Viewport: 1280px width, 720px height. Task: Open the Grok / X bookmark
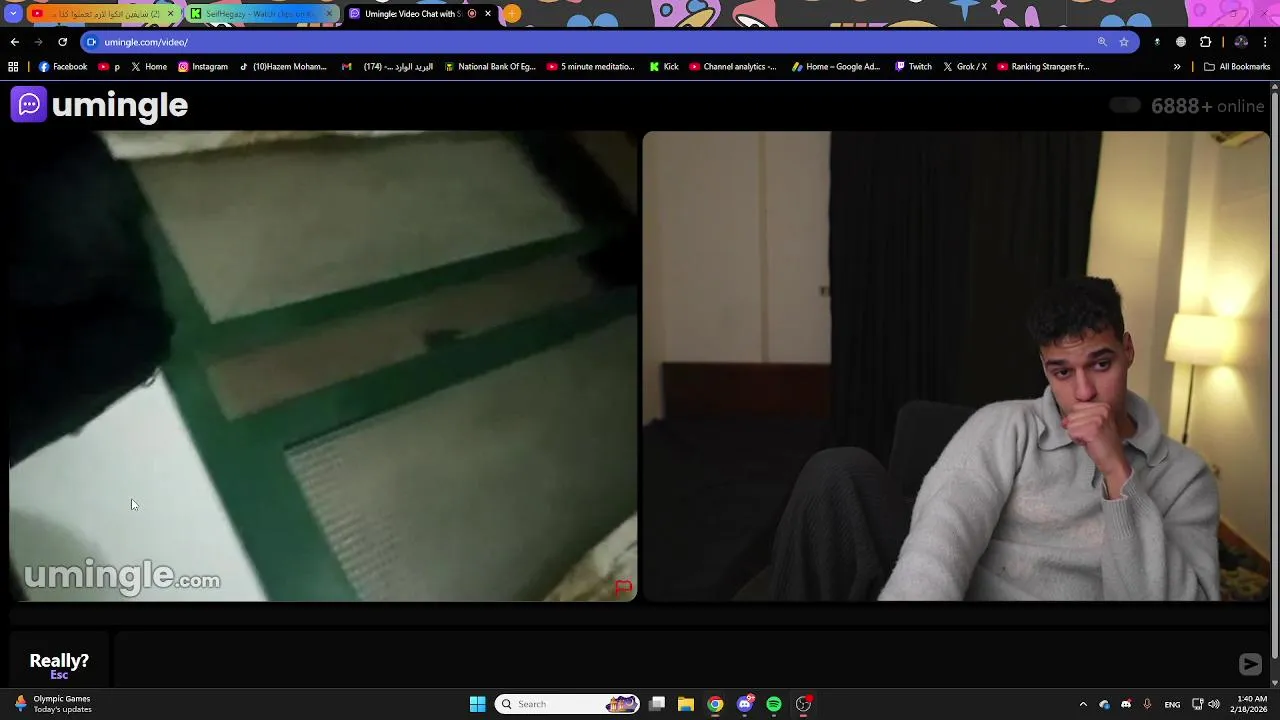(x=965, y=67)
